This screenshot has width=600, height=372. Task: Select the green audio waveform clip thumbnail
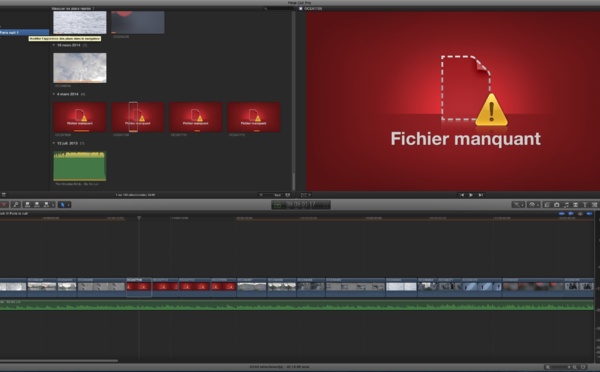(80, 166)
